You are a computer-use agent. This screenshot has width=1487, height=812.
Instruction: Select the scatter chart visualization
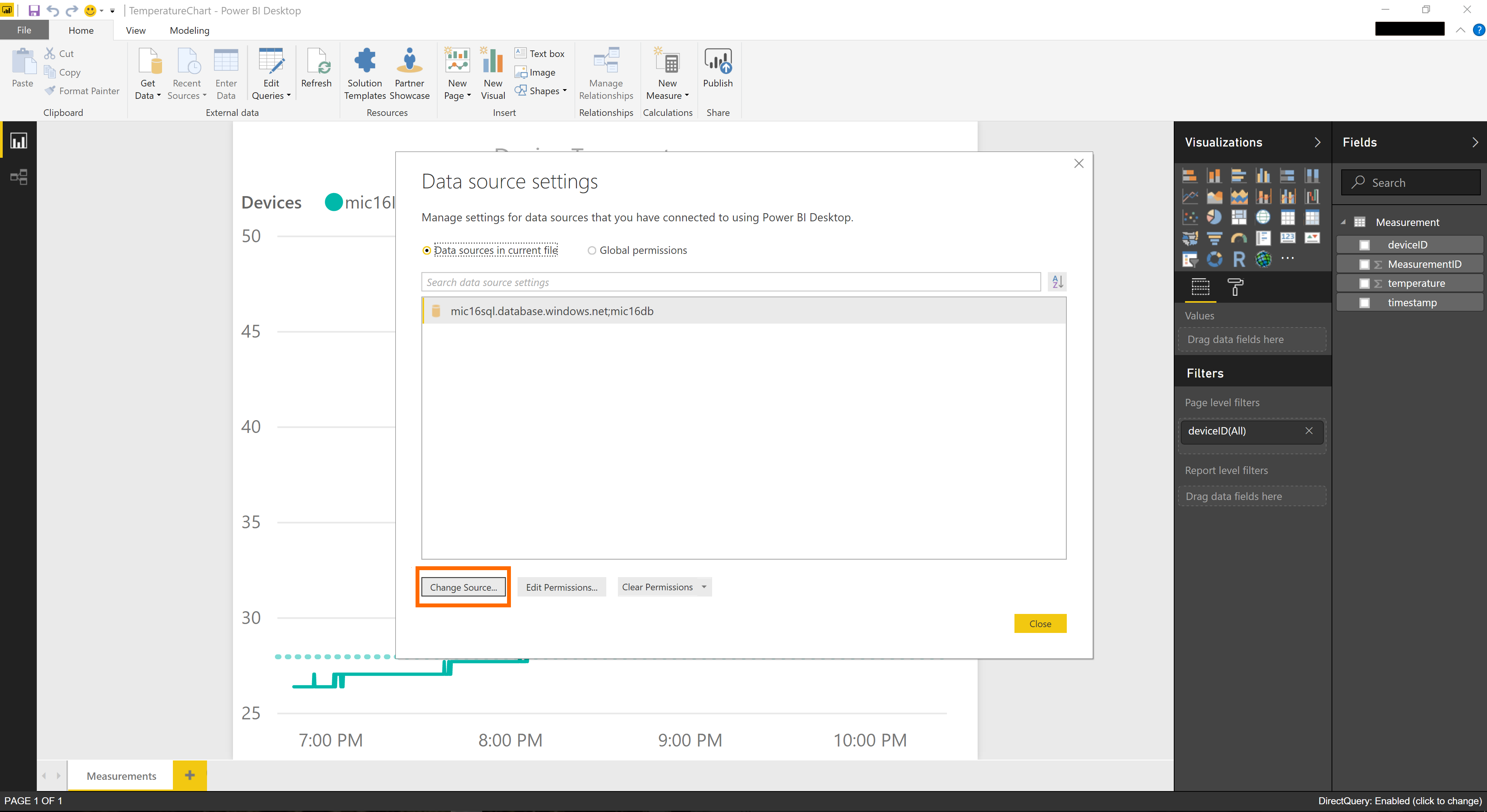pos(1189,217)
